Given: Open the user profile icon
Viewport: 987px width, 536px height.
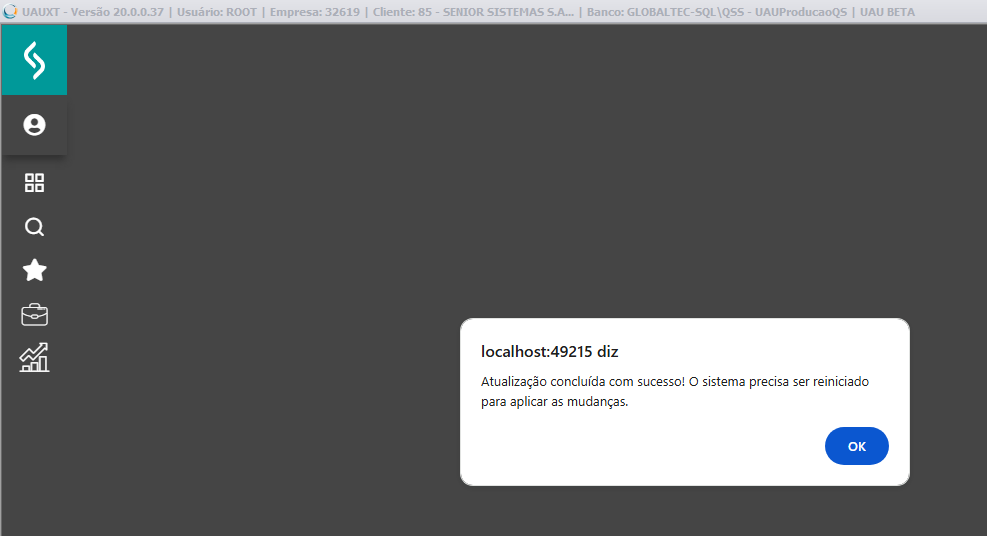Looking at the screenshot, I should point(34,125).
